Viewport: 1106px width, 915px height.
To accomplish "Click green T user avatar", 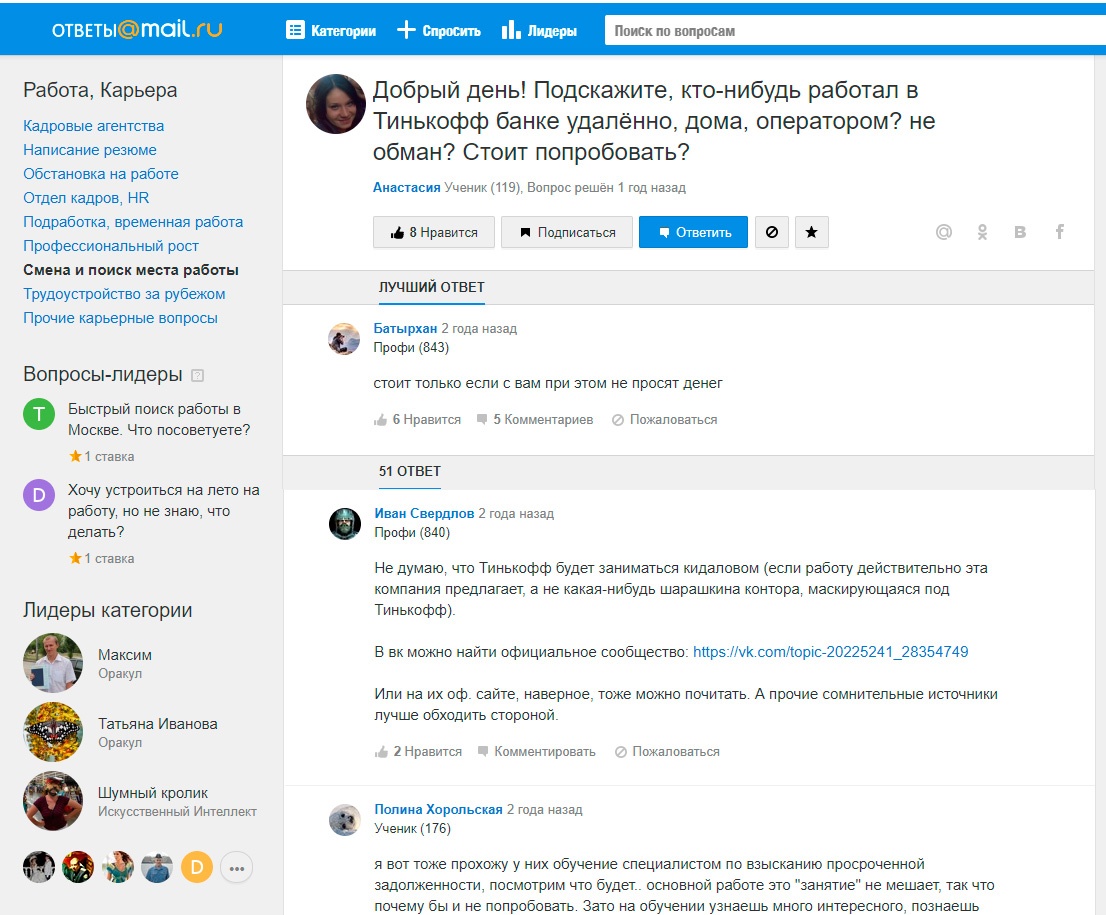I will [39, 414].
